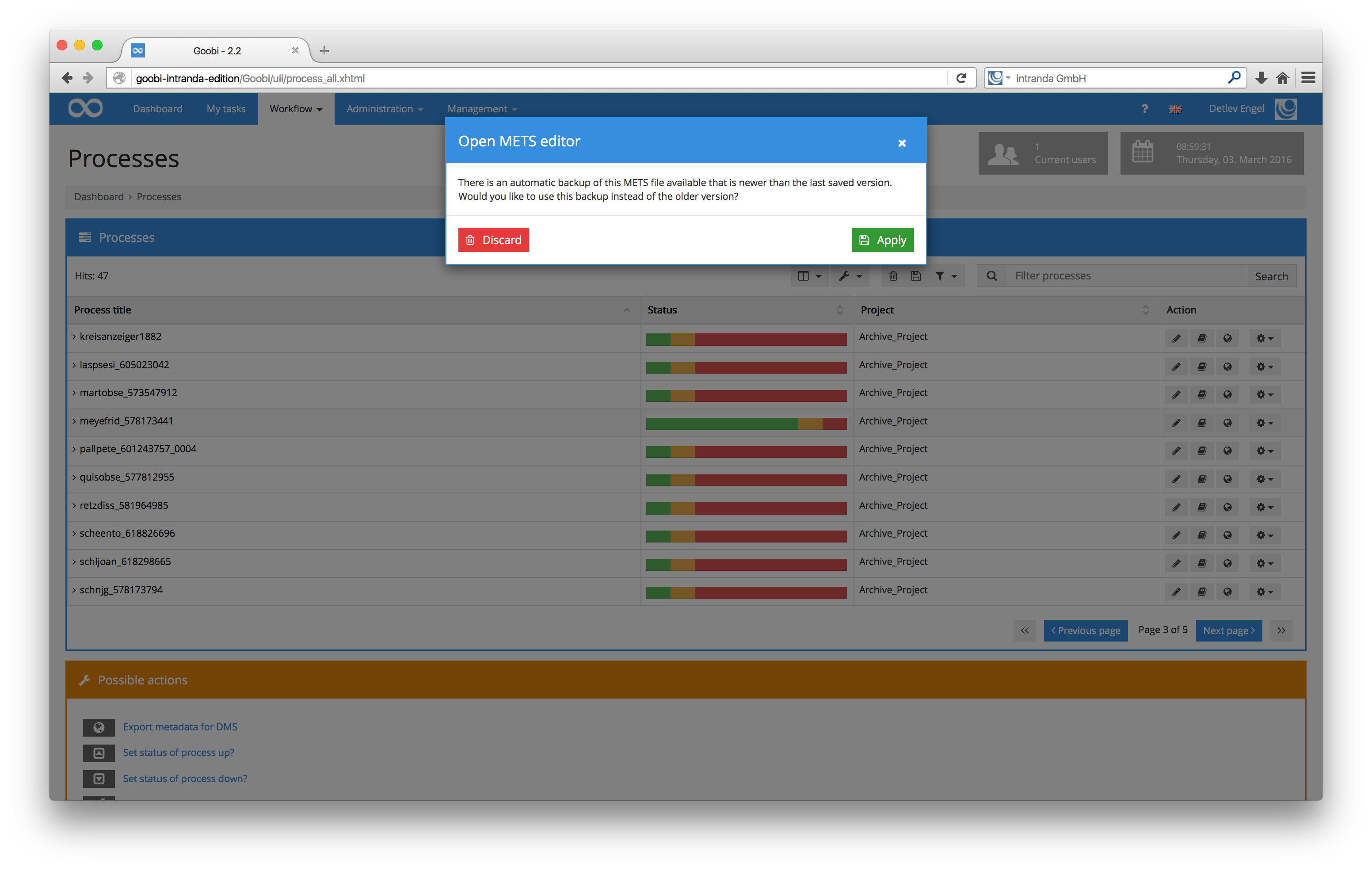The height and width of the screenshot is (871, 1372).
Task: Click the meyefrid_578173441 status progress bar
Action: click(746, 424)
